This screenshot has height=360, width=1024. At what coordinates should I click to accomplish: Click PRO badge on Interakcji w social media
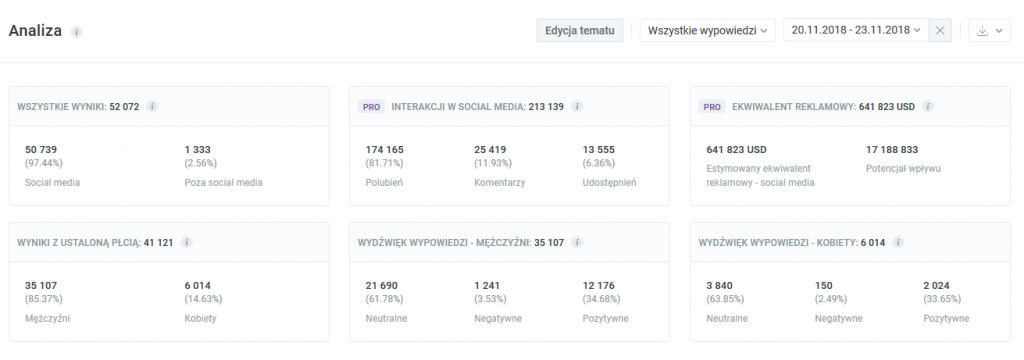372,106
